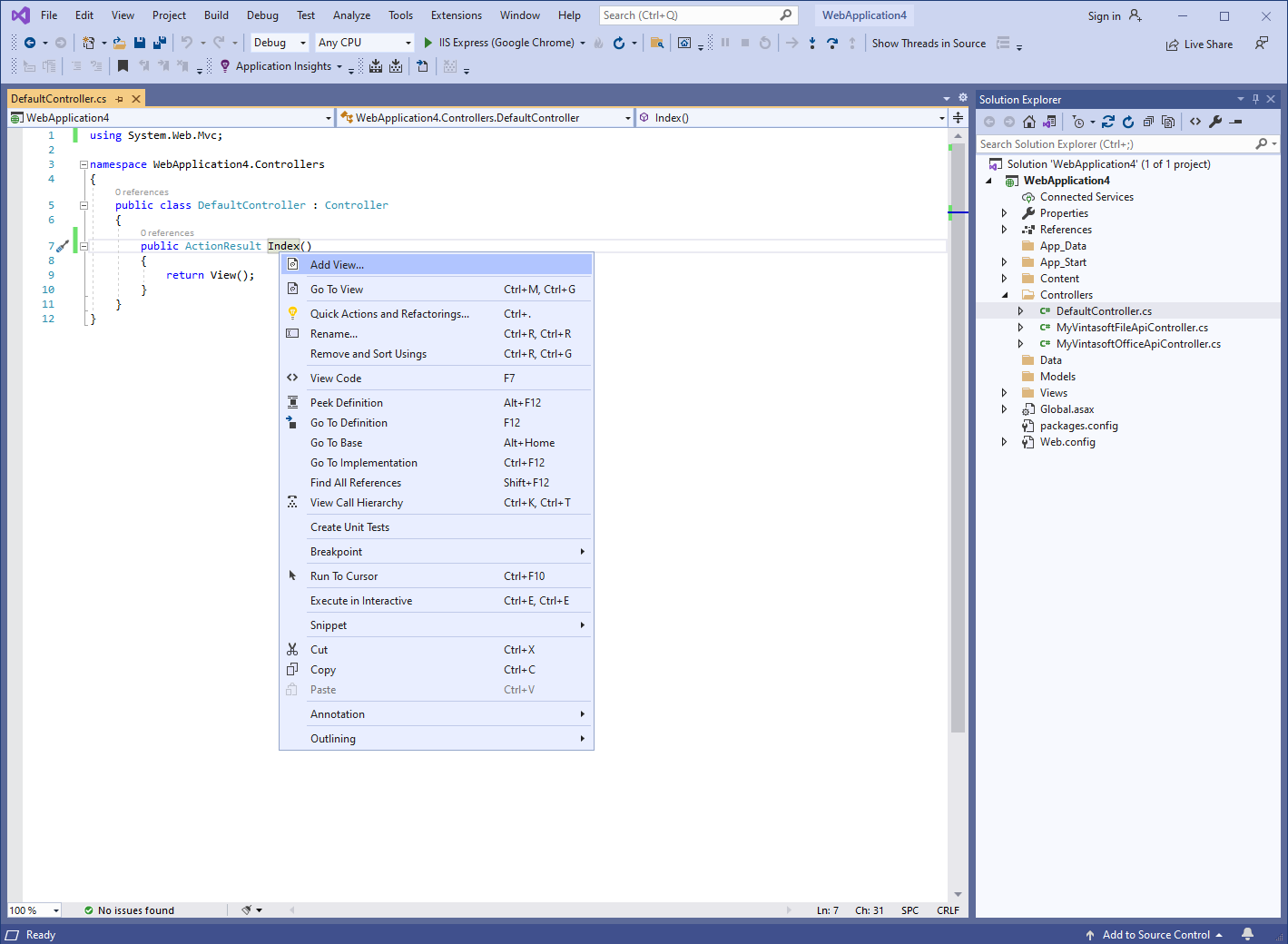
Task: Click the Step Over debug icon
Action: (831, 43)
